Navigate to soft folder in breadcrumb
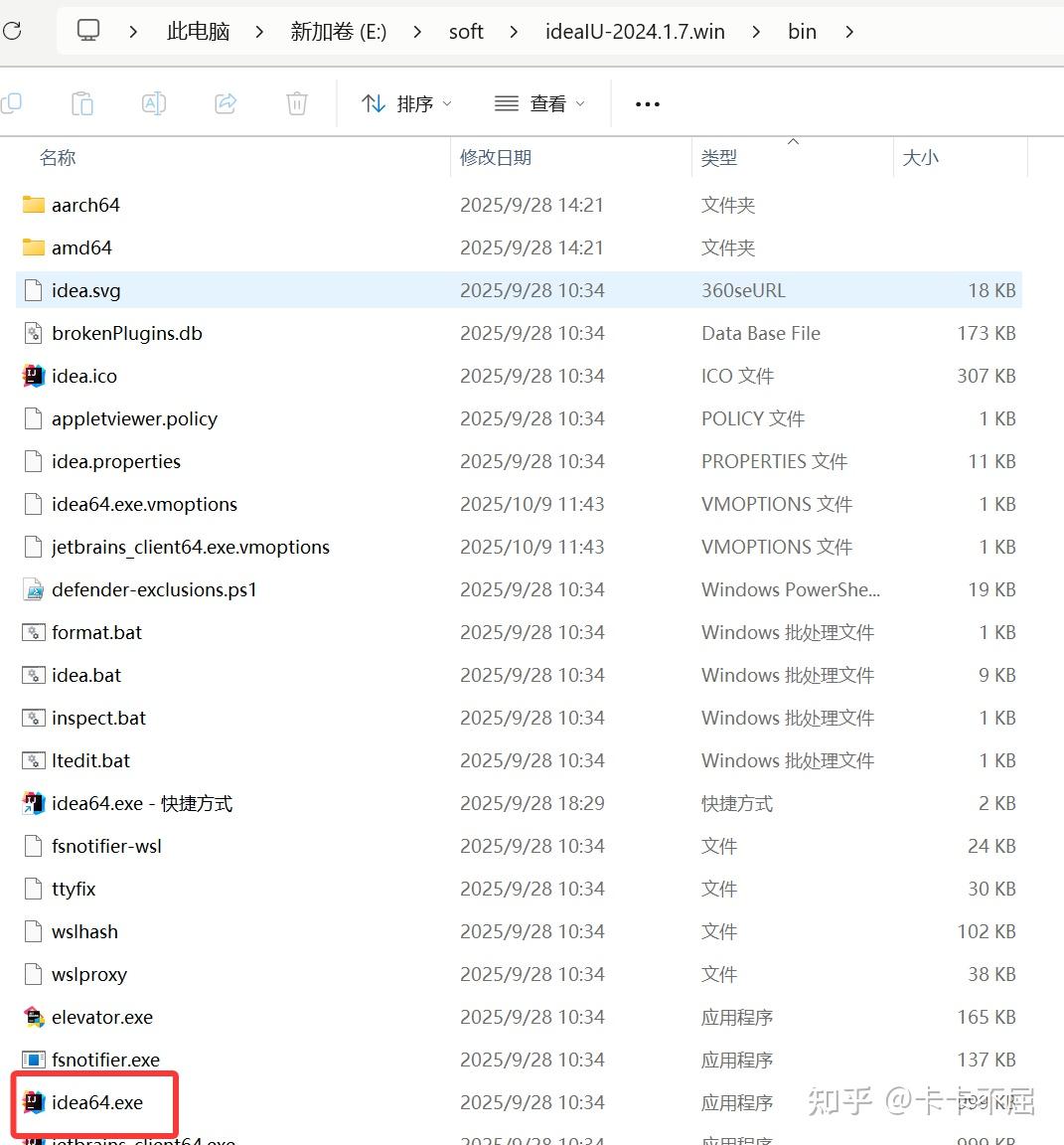The width and height of the screenshot is (1064, 1145). click(x=466, y=32)
